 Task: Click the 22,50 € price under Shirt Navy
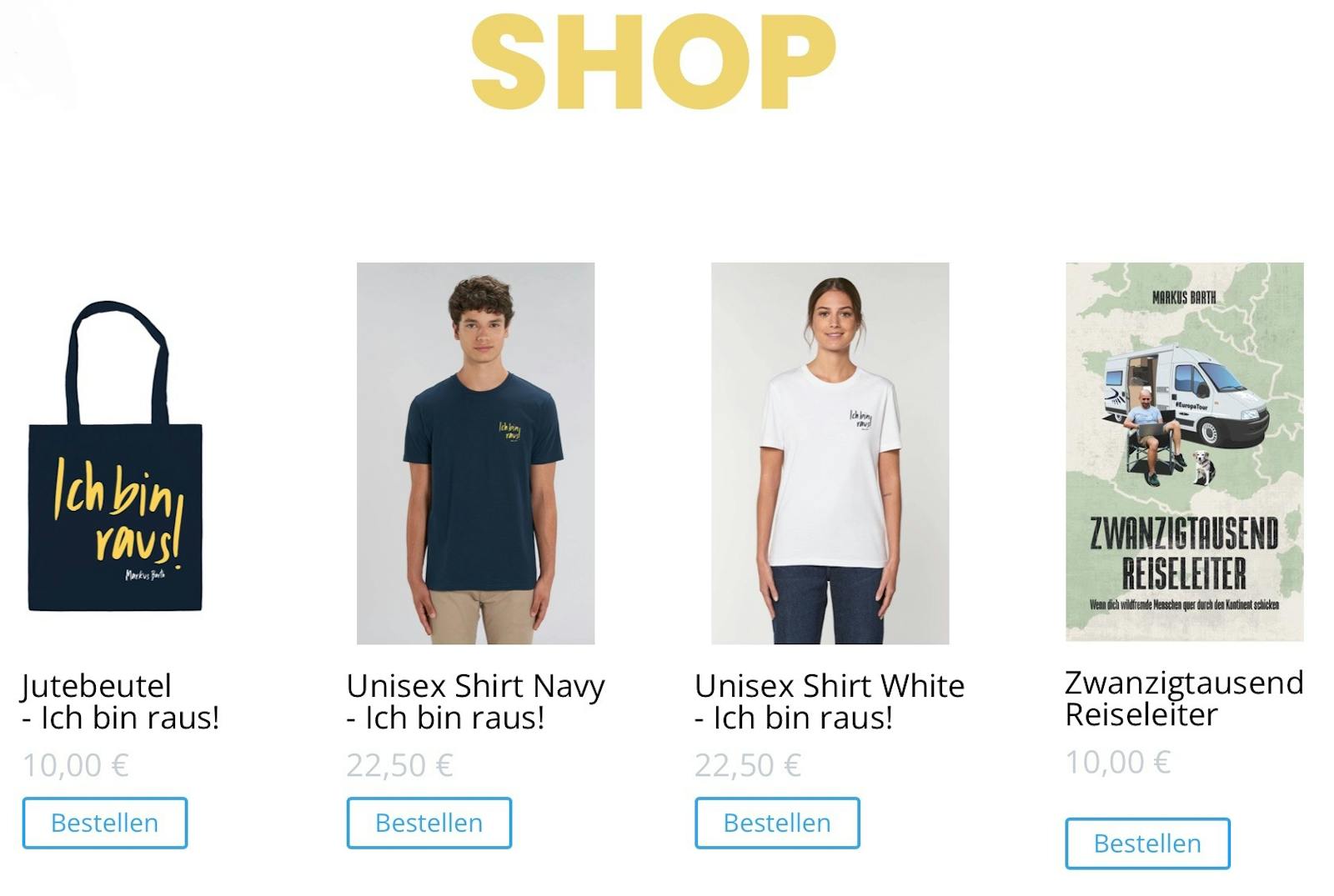tap(399, 765)
